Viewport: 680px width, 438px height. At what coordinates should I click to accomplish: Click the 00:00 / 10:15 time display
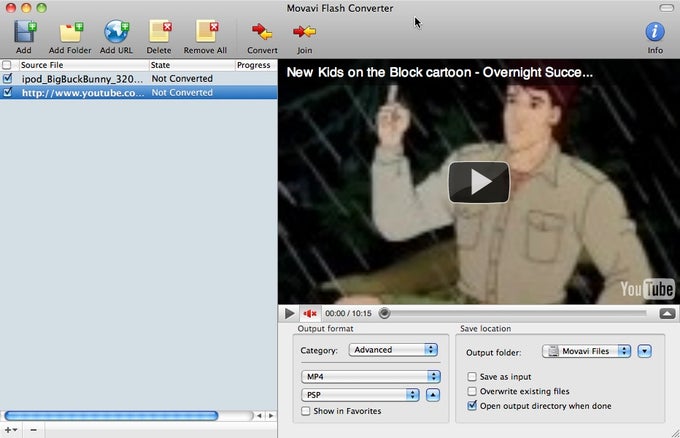348,313
